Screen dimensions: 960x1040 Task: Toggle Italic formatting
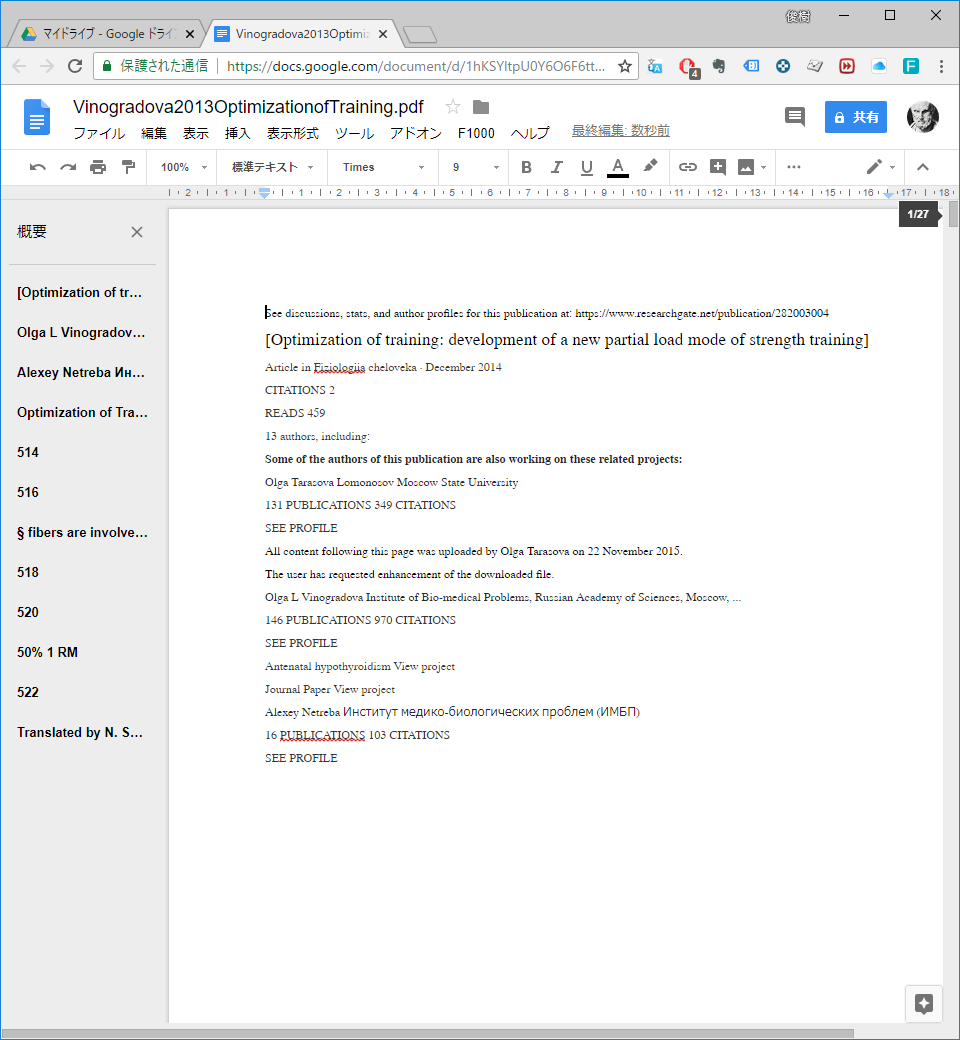[557, 167]
